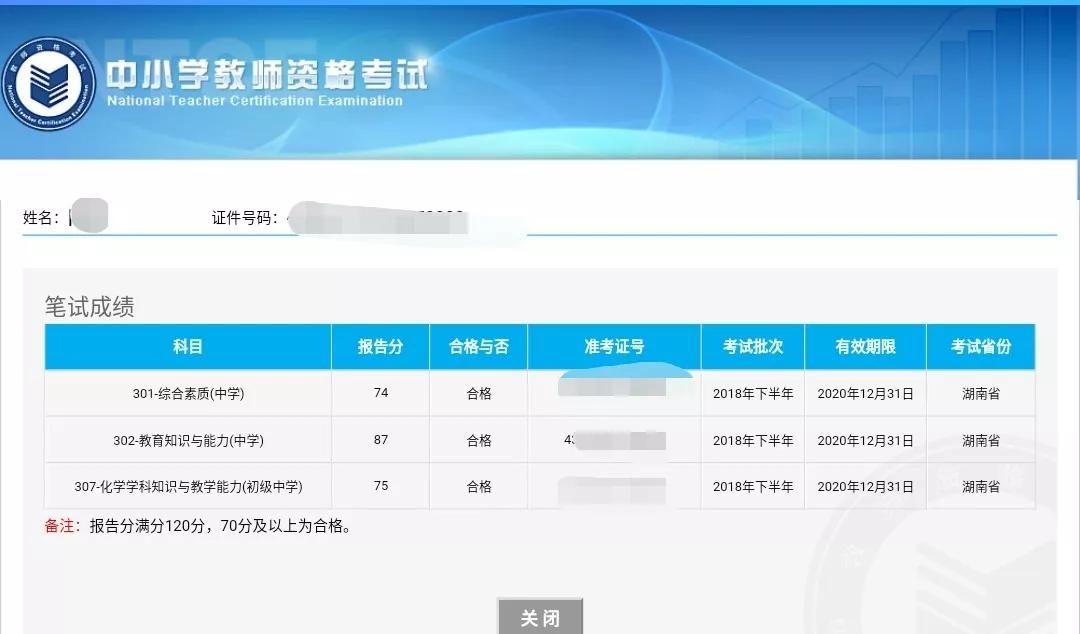1080x634 pixels.
Task: Click 2018年下半年 in the 301 row
Action: [753, 393]
